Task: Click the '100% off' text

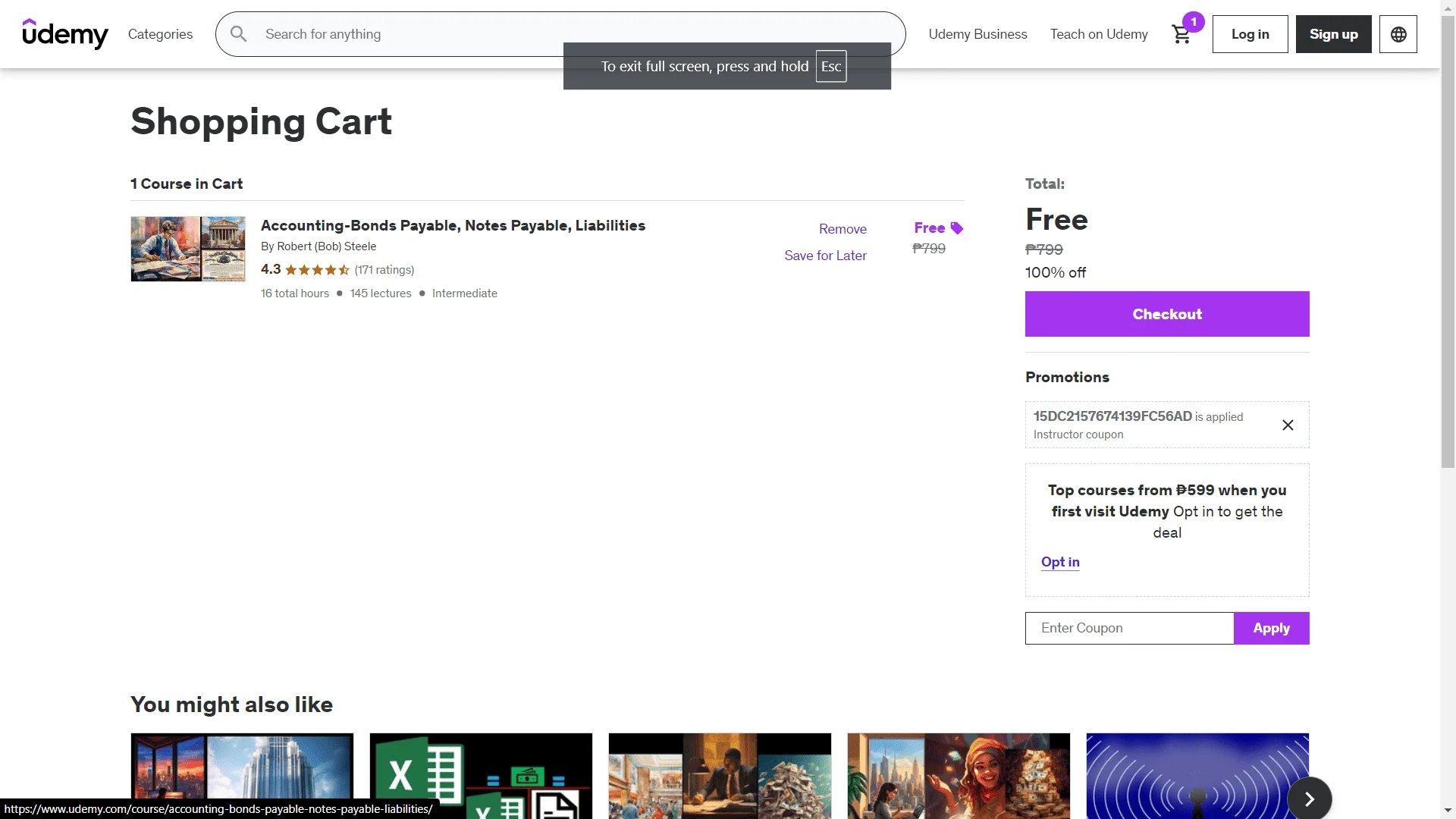Action: click(1056, 272)
